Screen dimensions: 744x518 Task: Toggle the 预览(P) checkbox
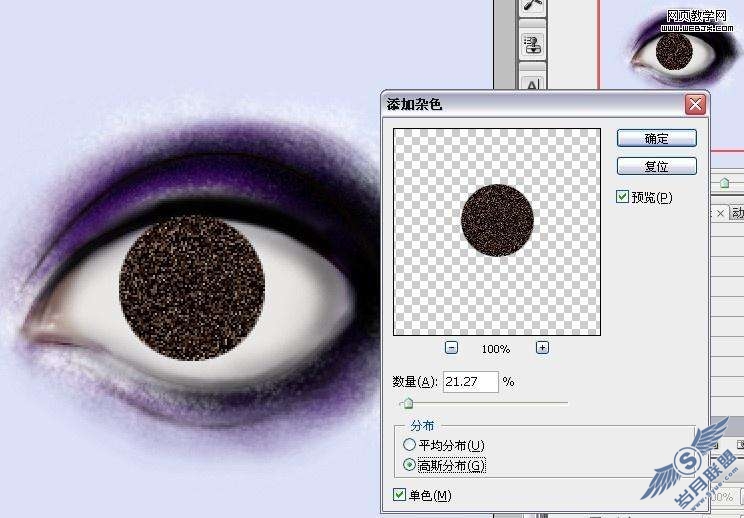tap(622, 196)
